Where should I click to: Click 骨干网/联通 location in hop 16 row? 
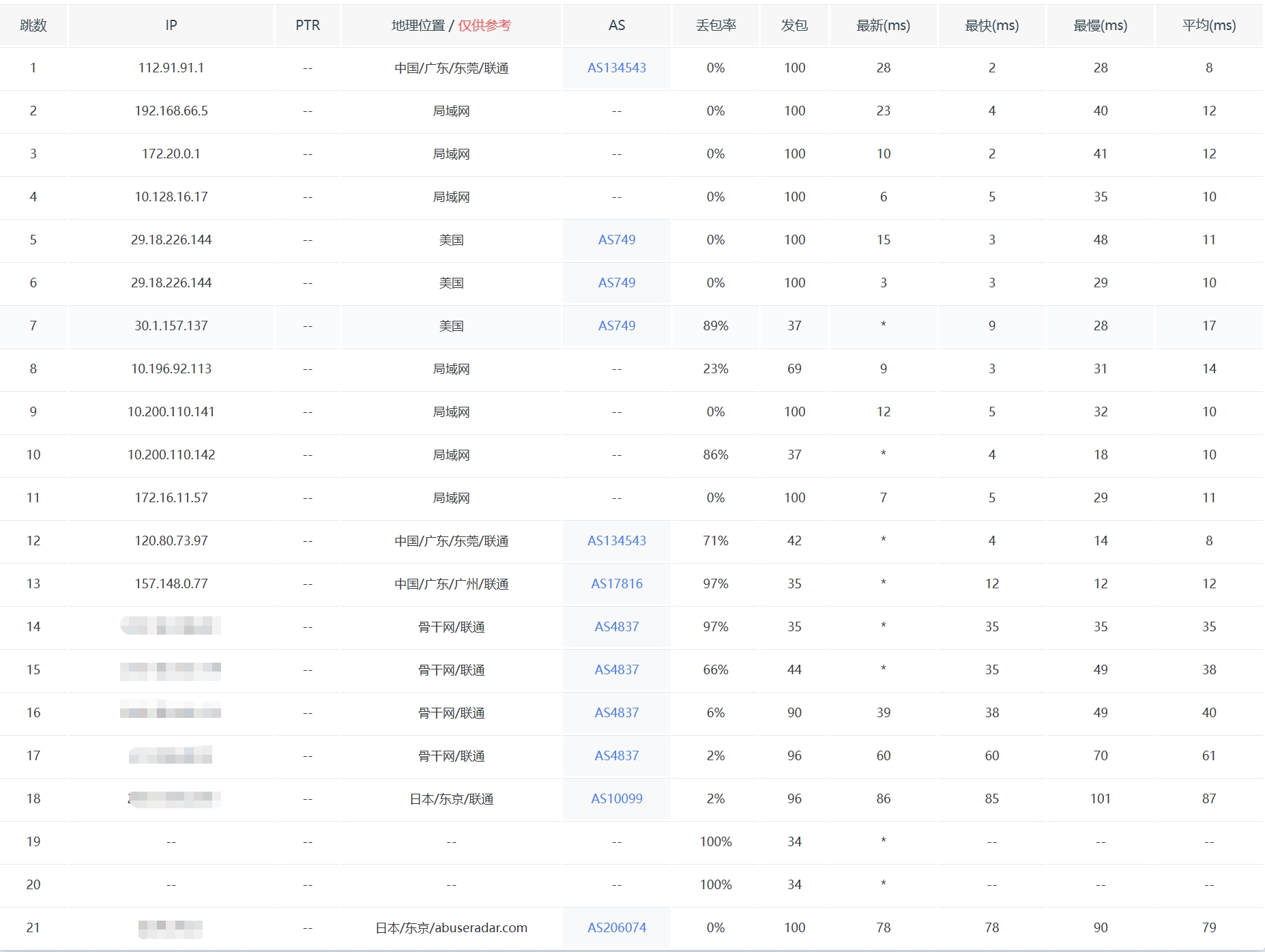[452, 712]
